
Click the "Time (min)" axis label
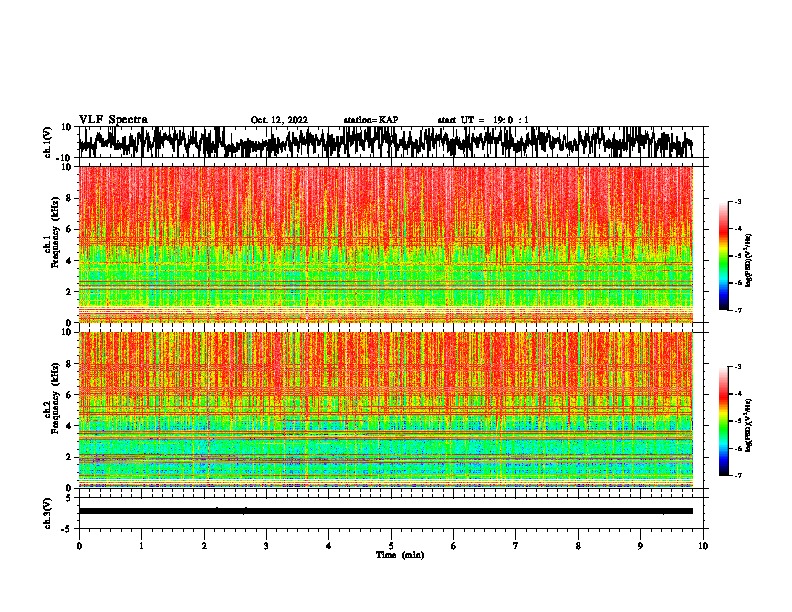click(400, 555)
